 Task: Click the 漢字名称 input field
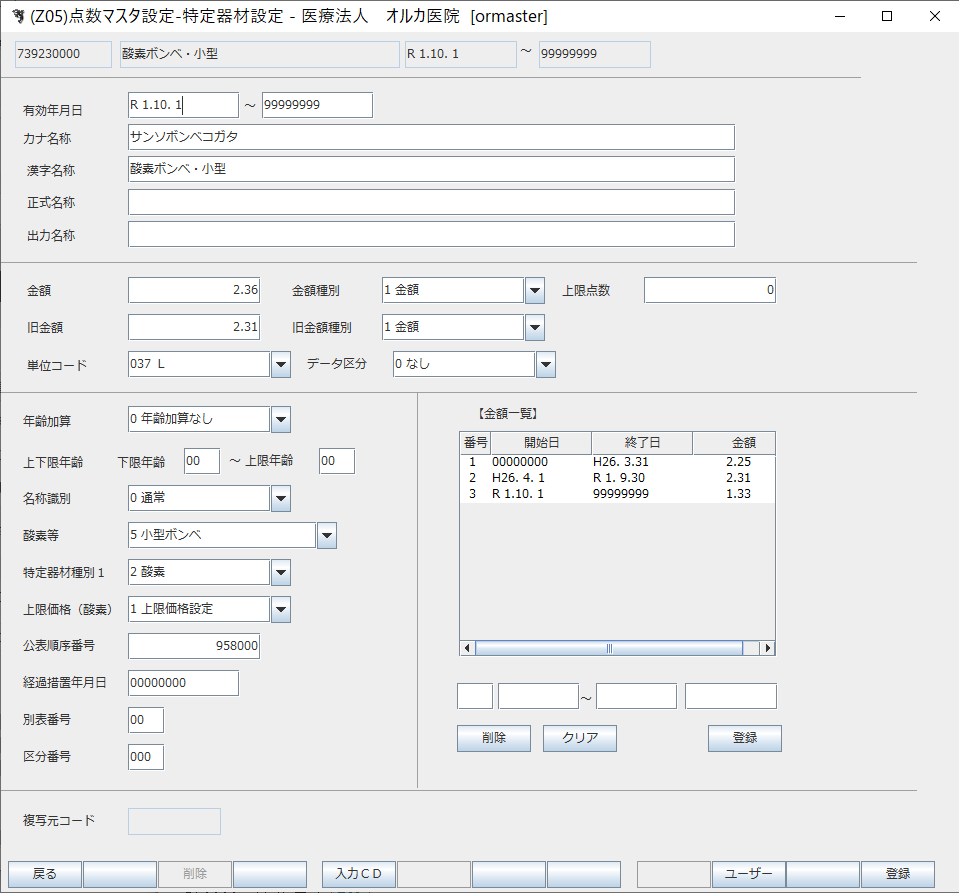(x=431, y=169)
